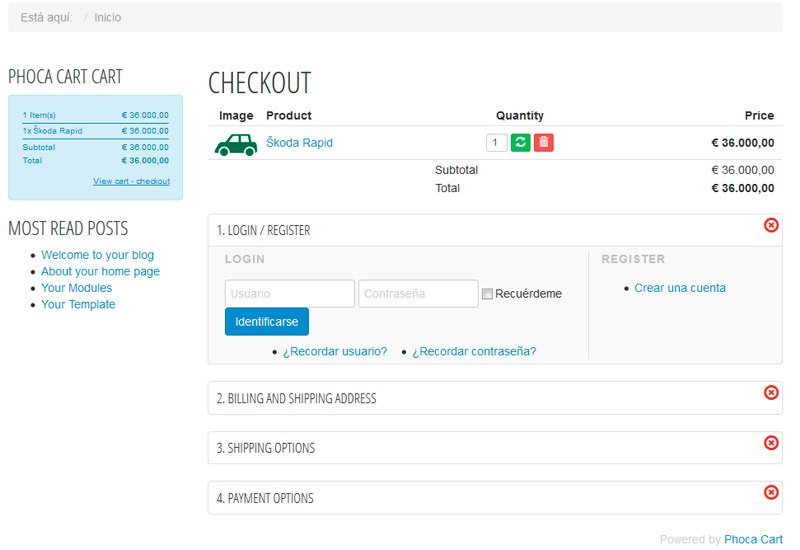The height and width of the screenshot is (550, 800).
Task: Click the Price column header
Action: click(x=759, y=115)
